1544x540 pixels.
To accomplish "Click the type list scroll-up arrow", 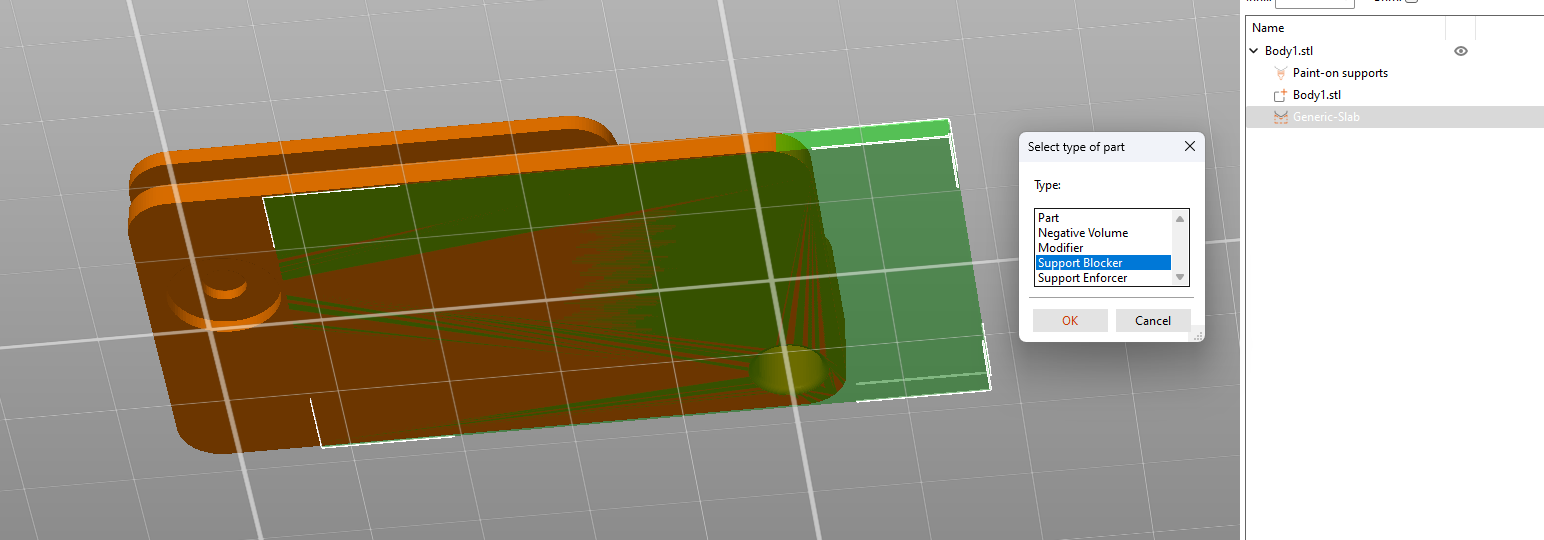I will click(1180, 219).
